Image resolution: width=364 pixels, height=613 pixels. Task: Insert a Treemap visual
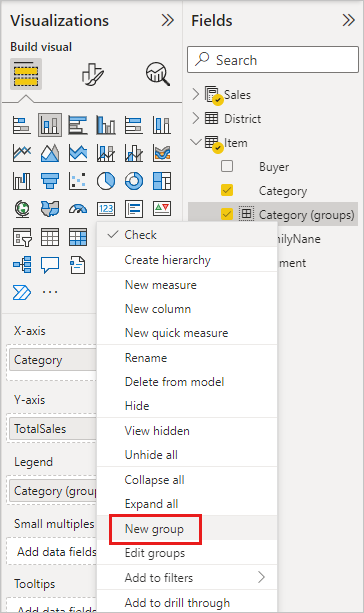tap(161, 181)
